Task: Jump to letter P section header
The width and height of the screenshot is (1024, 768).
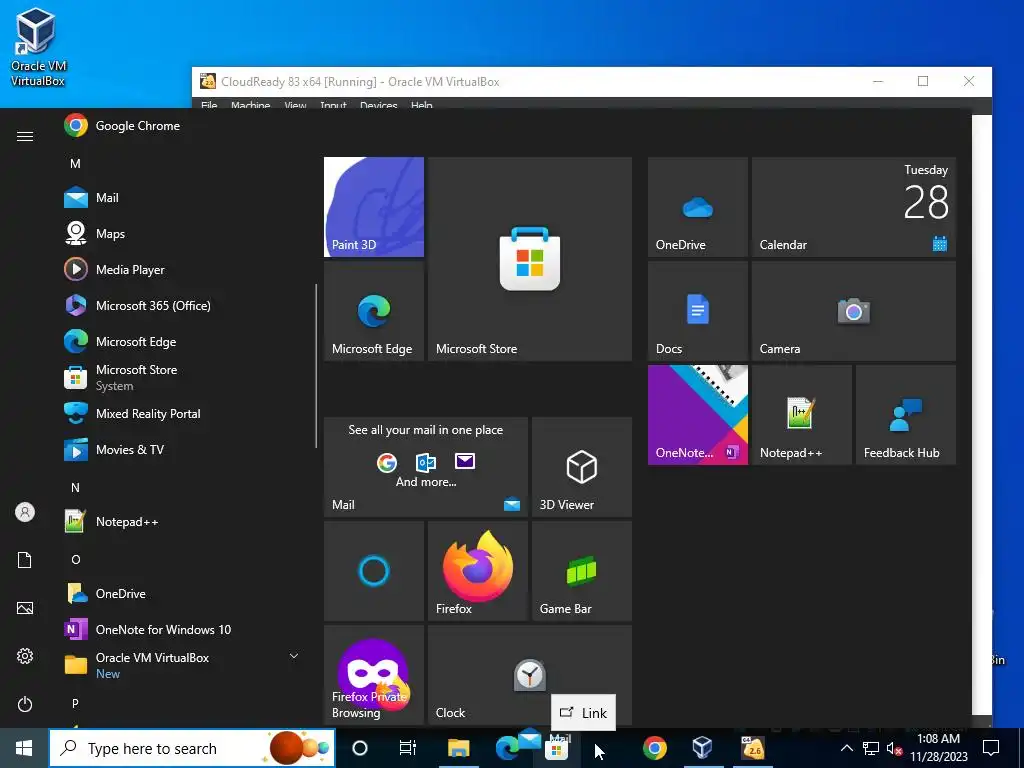Action: click(x=75, y=703)
